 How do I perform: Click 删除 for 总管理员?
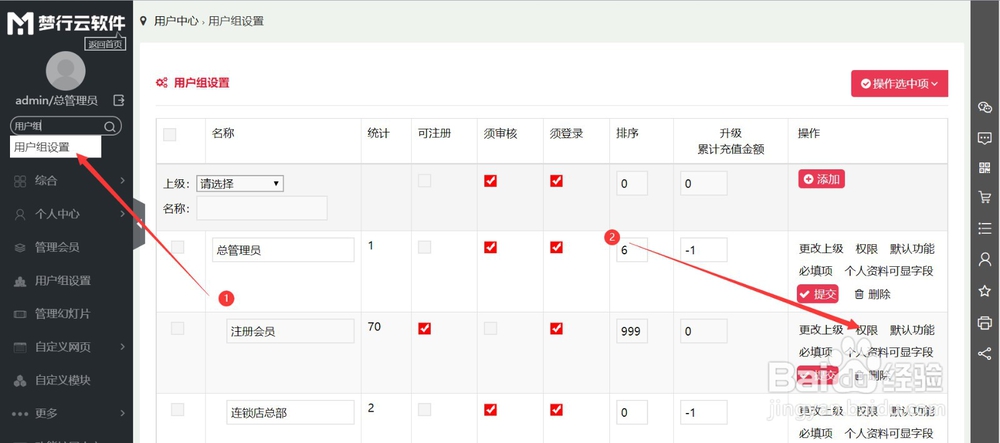[872, 294]
